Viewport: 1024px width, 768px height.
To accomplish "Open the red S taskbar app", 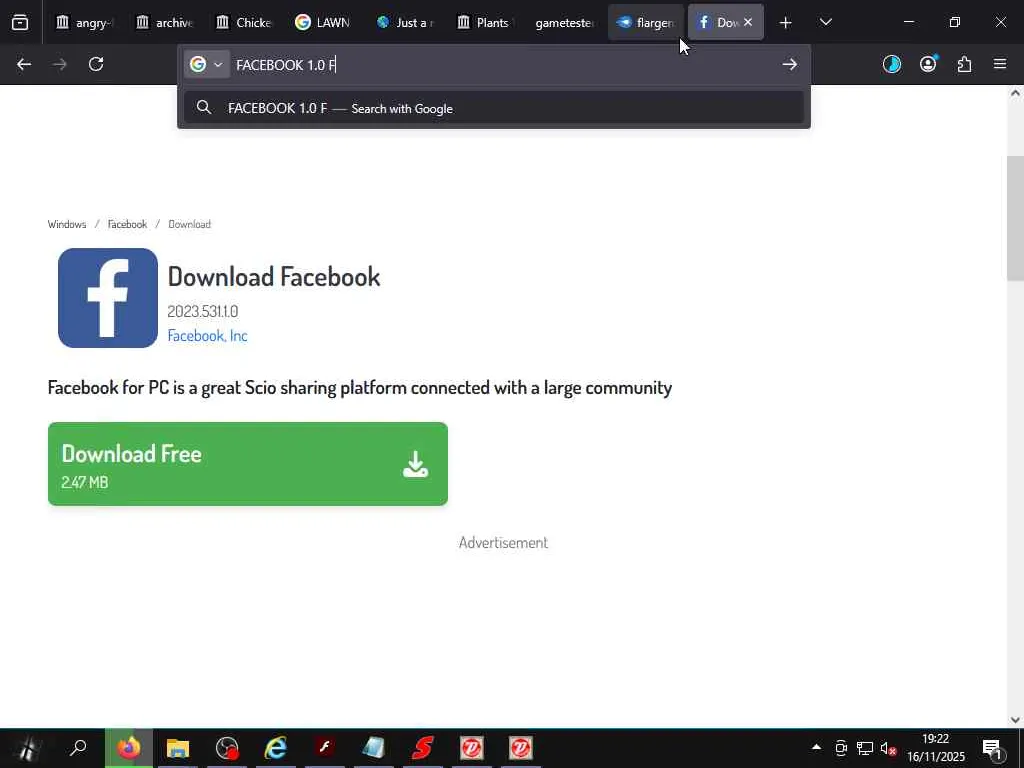I will tap(423, 748).
